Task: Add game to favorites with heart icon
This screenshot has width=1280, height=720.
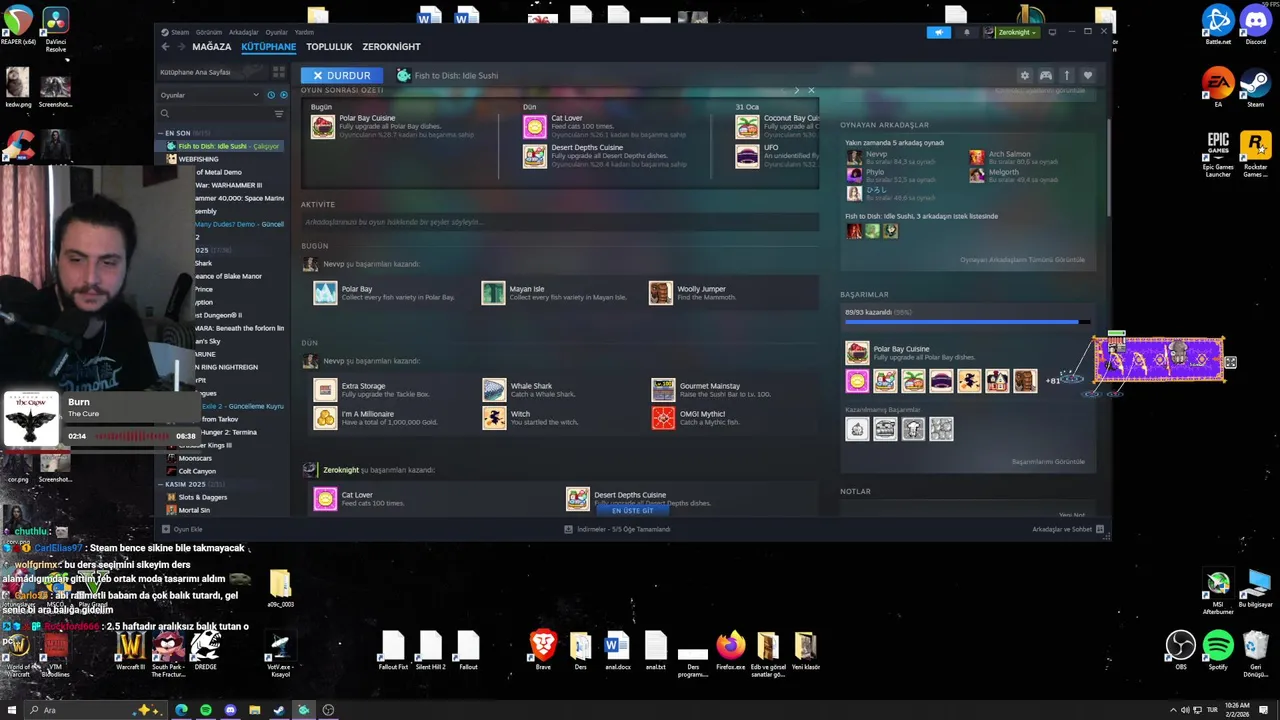Action: (1087, 75)
